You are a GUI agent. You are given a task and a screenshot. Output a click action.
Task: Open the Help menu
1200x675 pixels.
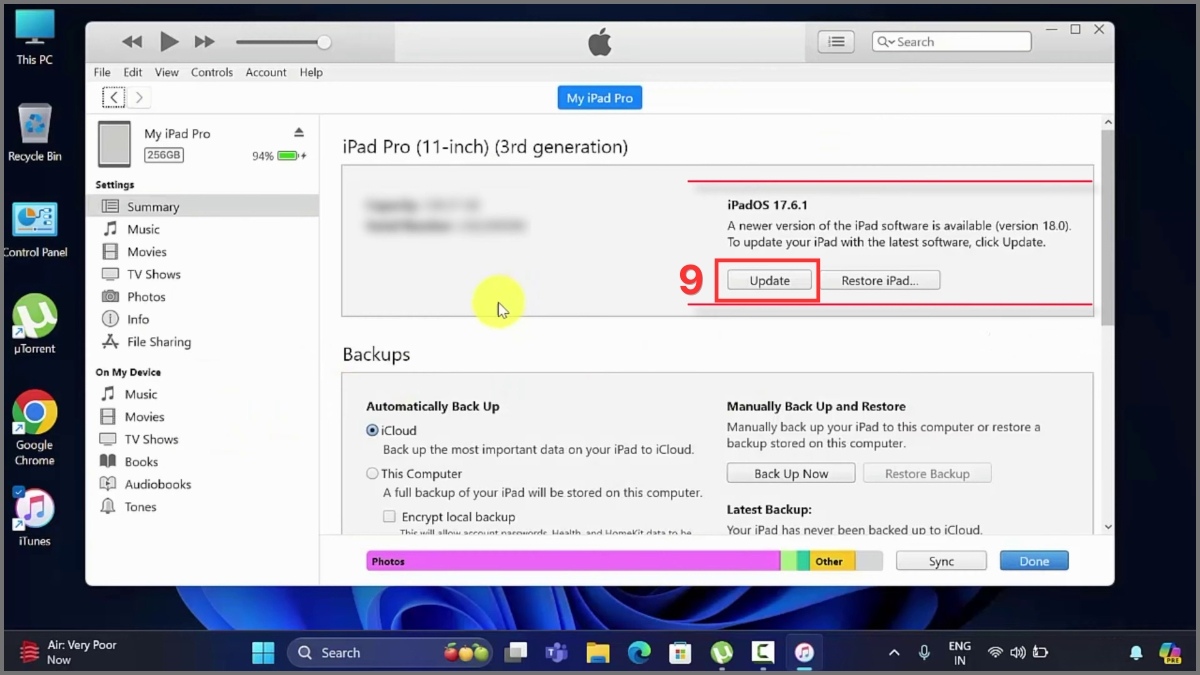311,72
